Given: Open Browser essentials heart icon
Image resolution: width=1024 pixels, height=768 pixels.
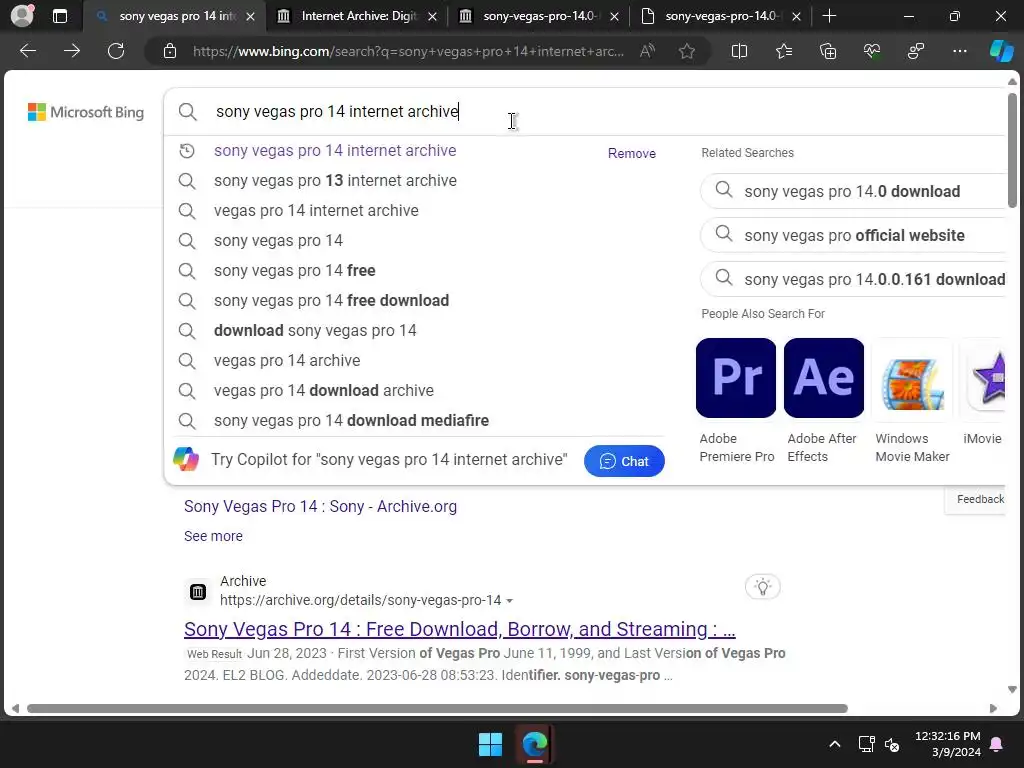Looking at the screenshot, I should point(872,51).
